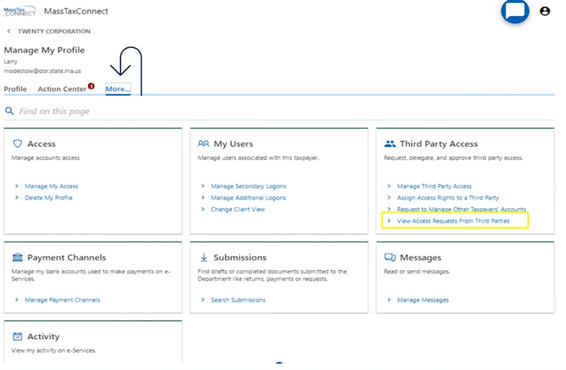Click the MassTaxConnect title text
Screen dimensions: 566x370
76,11
